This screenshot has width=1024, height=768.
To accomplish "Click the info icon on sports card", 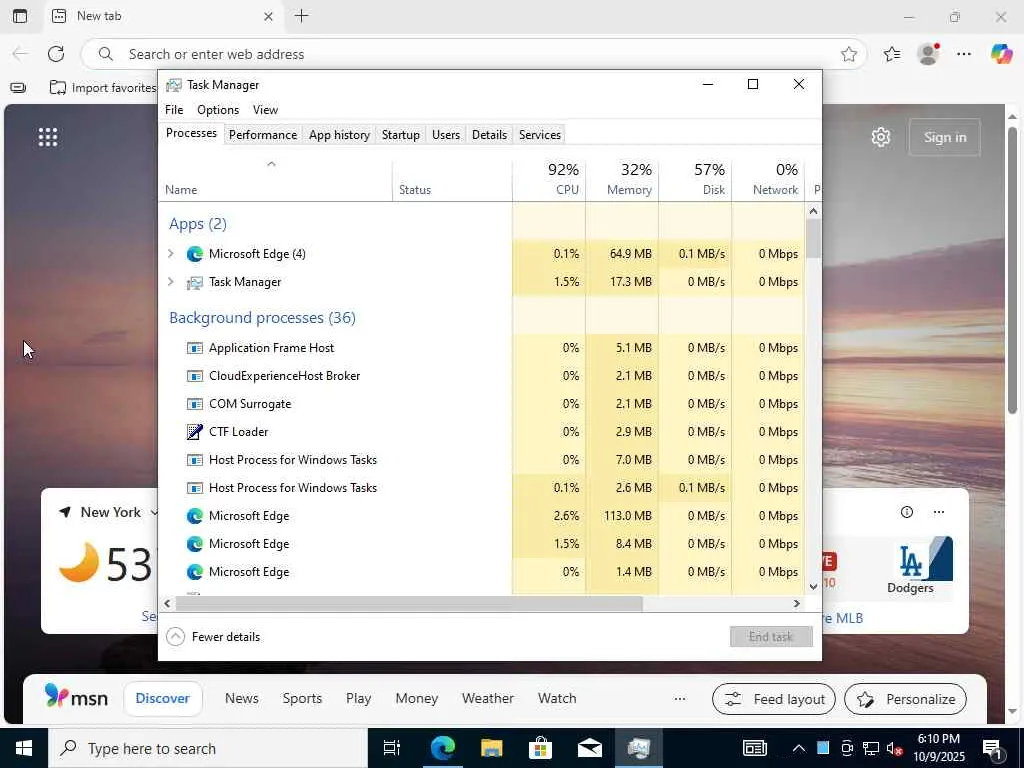I will (x=906, y=512).
